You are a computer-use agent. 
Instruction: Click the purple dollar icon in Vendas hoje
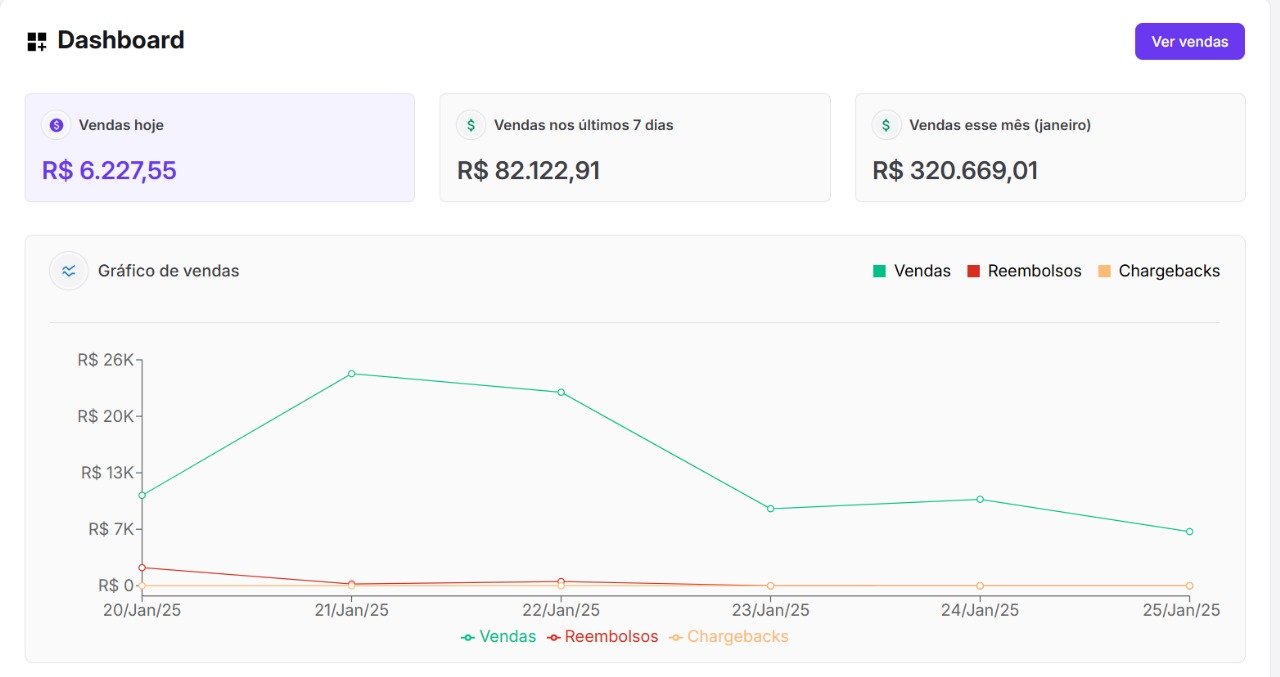pyautogui.click(x=56, y=125)
